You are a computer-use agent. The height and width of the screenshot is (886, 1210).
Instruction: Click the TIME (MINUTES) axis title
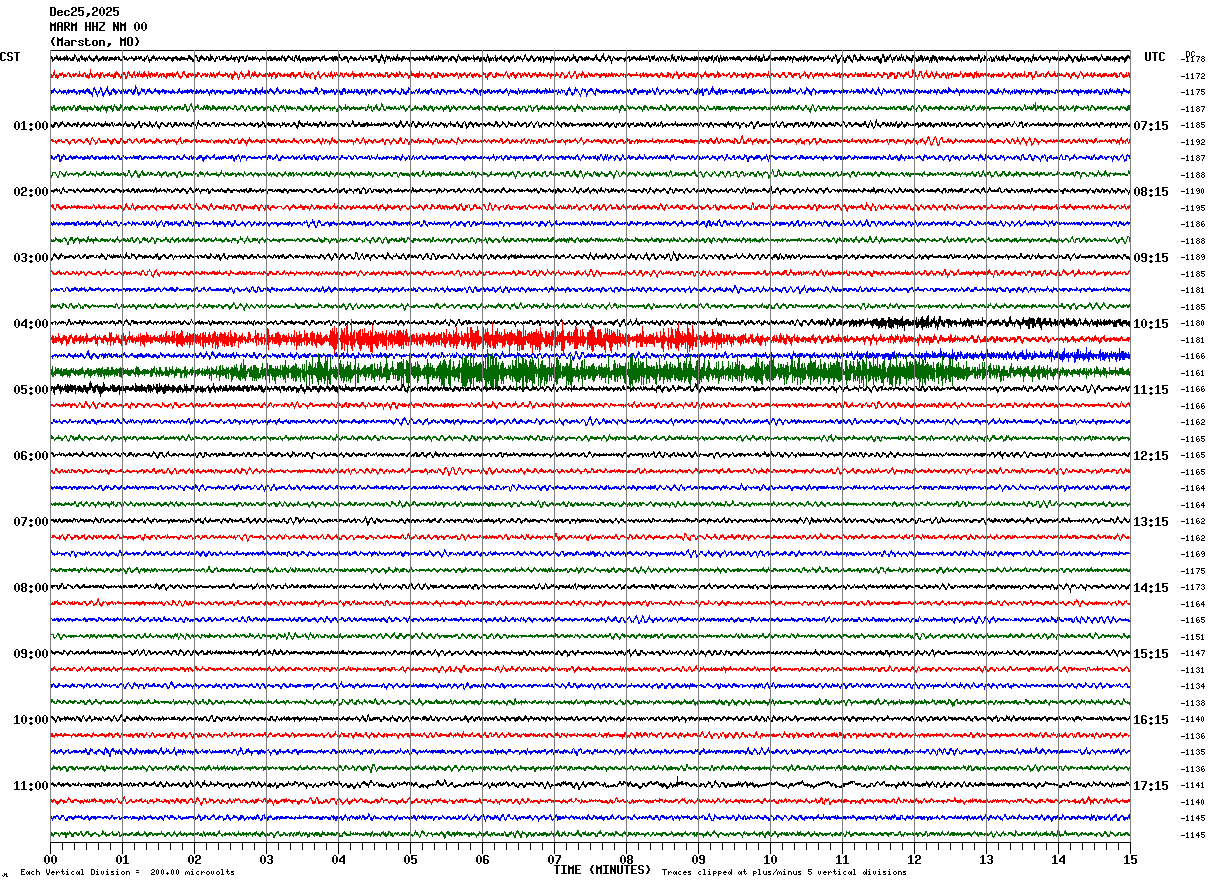(602, 870)
